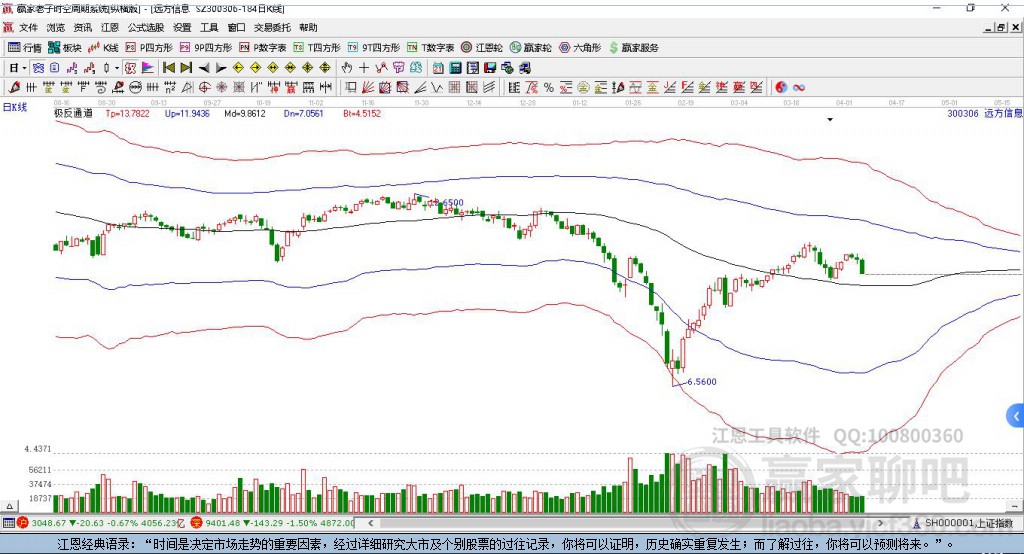Open the 交易委托 menu

[272, 27]
